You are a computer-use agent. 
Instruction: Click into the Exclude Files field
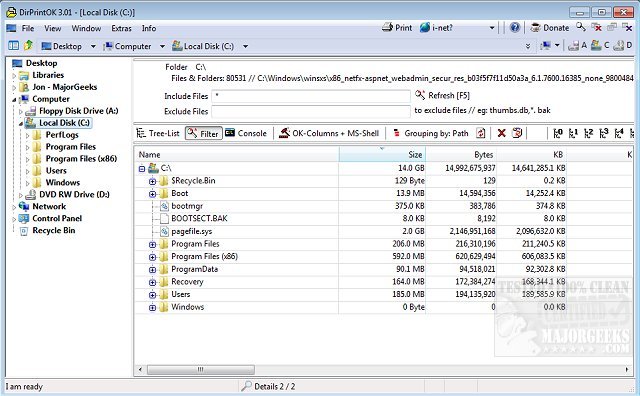pyautogui.click(x=311, y=111)
